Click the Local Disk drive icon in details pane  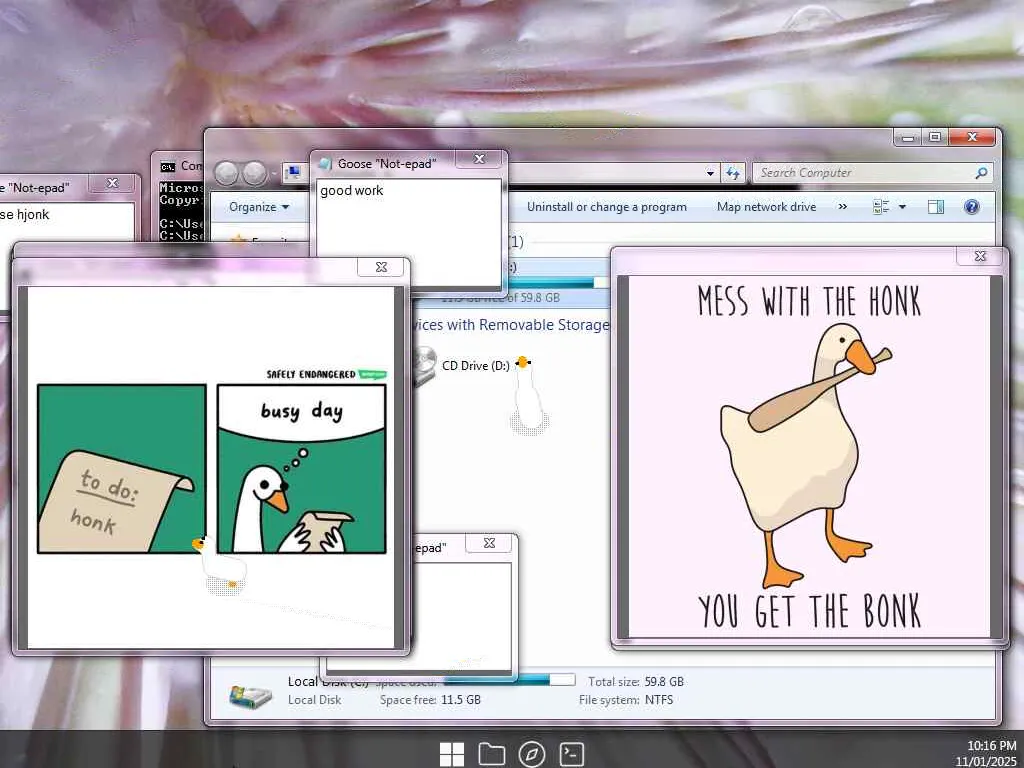(250, 696)
